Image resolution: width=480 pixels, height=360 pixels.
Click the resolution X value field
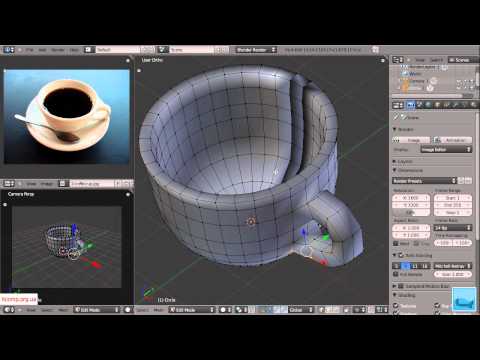(x=411, y=198)
